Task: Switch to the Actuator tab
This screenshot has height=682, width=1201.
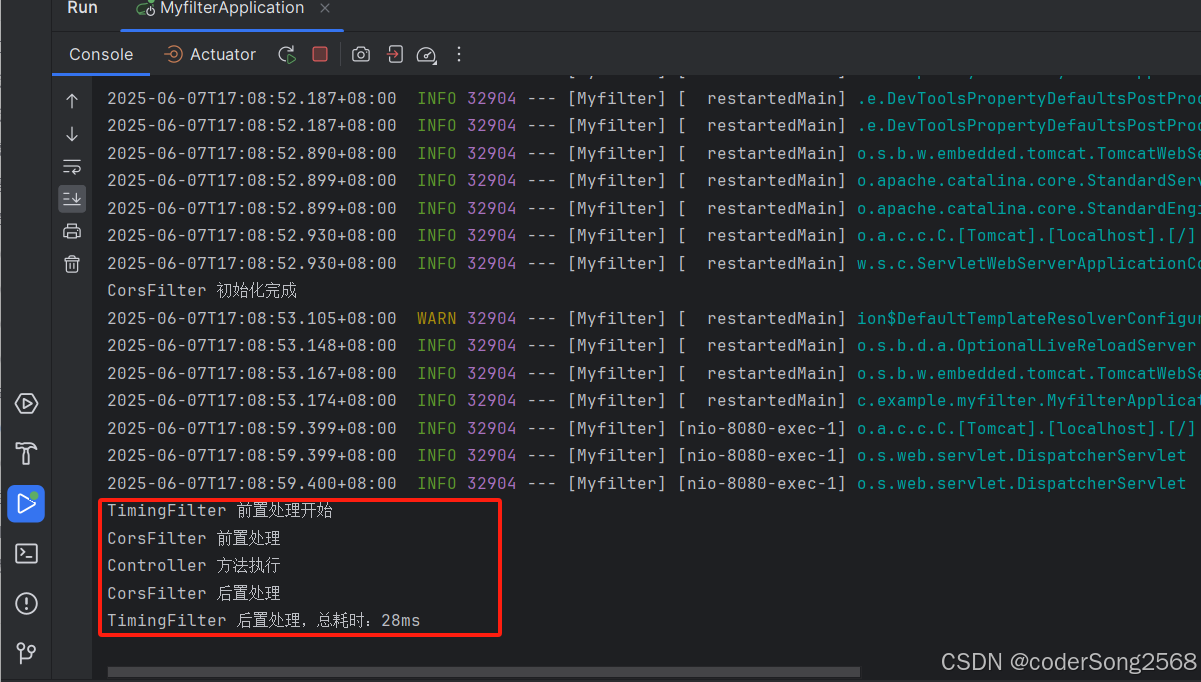Action: pyautogui.click(x=210, y=55)
